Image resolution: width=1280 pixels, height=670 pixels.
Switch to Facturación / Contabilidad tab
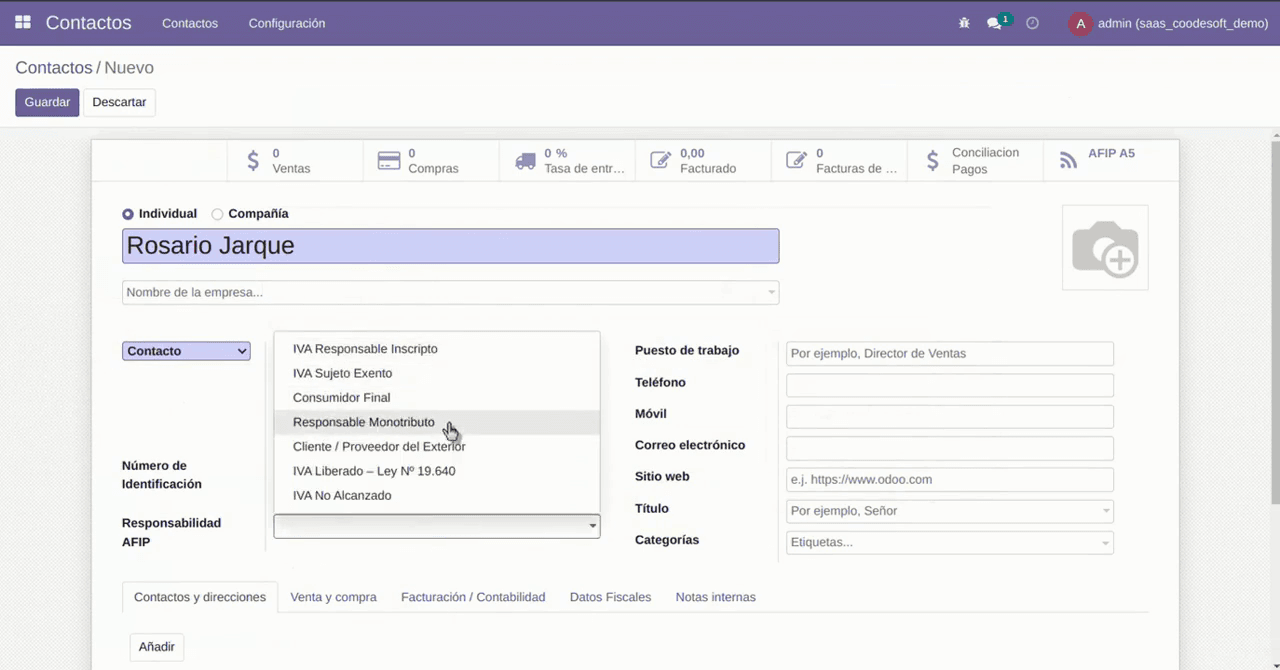473,597
